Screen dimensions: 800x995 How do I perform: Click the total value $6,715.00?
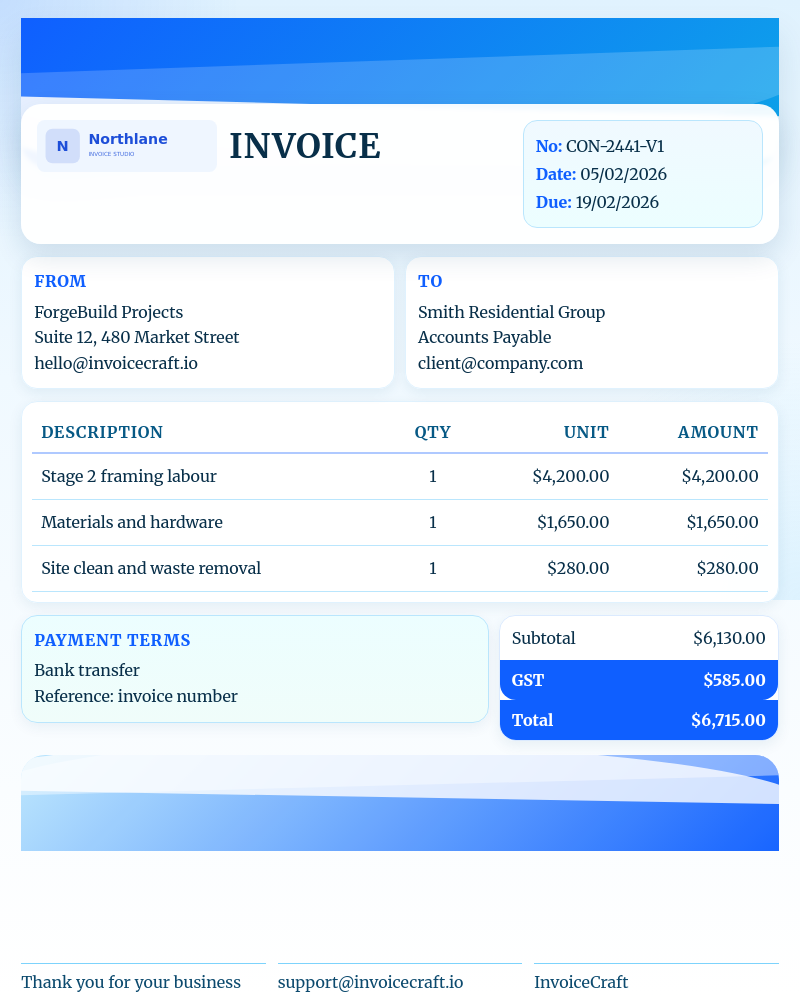click(x=728, y=720)
